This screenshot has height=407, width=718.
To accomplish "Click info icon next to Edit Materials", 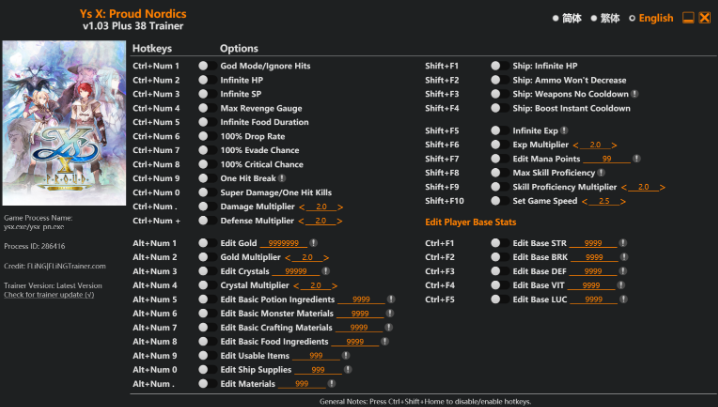I will [332, 384].
